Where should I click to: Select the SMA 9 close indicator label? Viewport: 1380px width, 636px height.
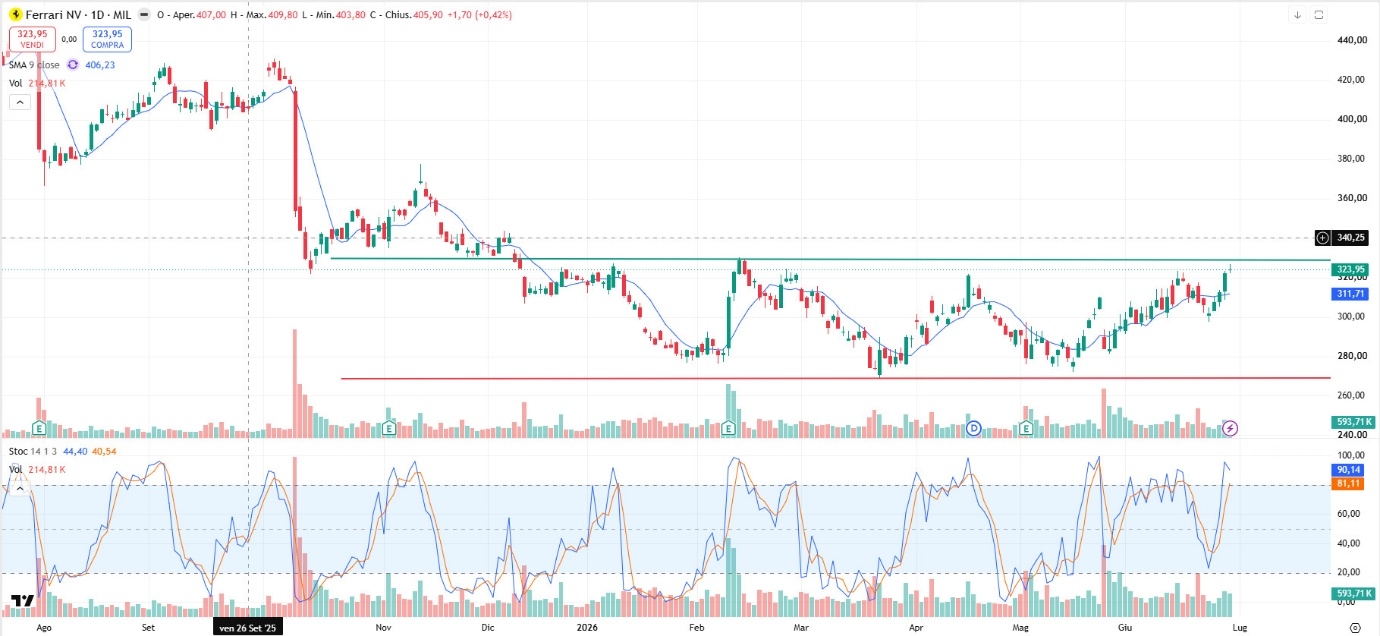pos(33,65)
